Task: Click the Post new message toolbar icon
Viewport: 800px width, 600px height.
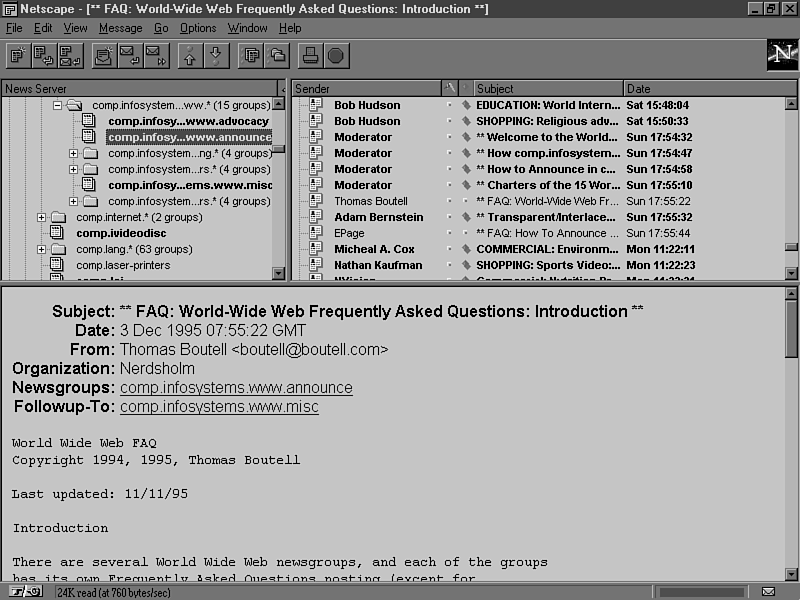Action: (18, 56)
